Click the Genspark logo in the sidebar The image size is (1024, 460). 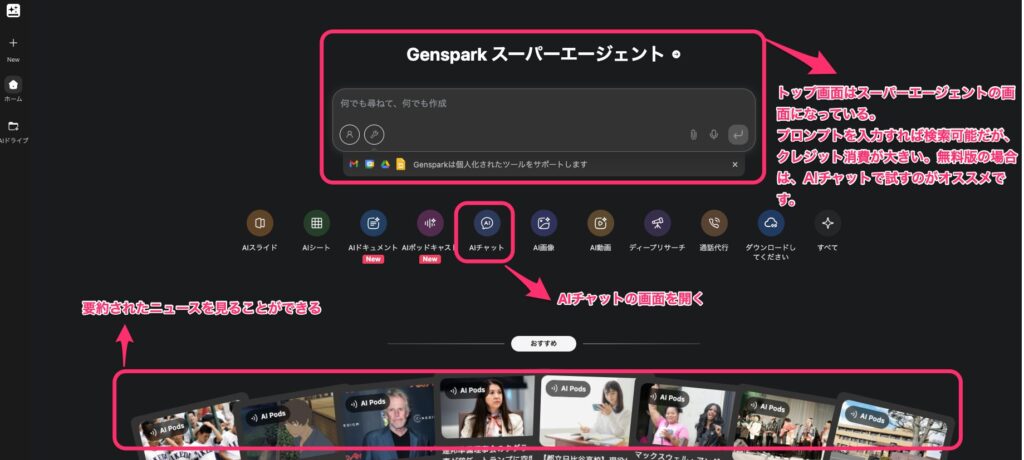click(13, 10)
